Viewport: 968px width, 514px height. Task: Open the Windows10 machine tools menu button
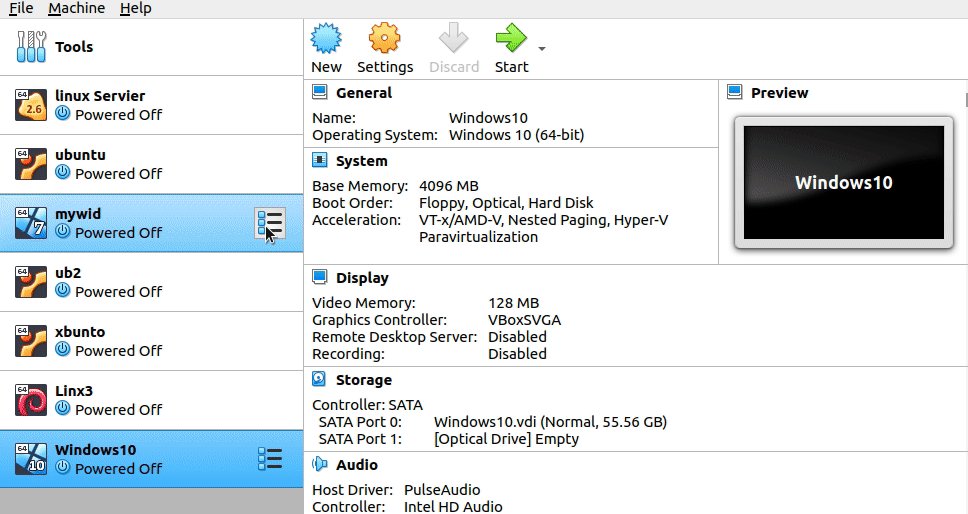click(x=270, y=459)
